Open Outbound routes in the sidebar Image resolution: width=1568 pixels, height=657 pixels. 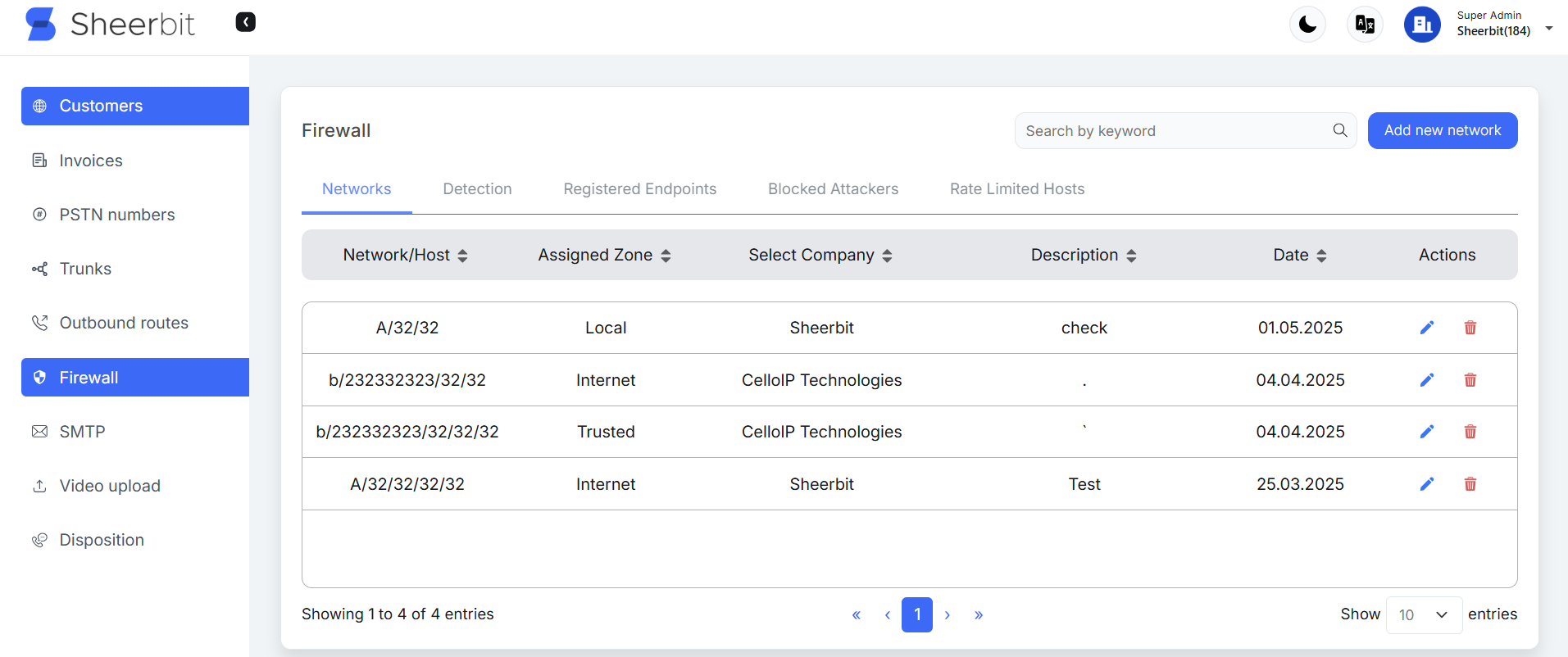click(124, 323)
